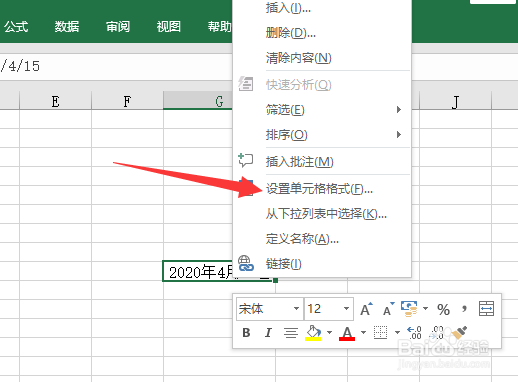The image size is (518, 382).
Task: Select the Format Painter brush
Action: (460, 333)
